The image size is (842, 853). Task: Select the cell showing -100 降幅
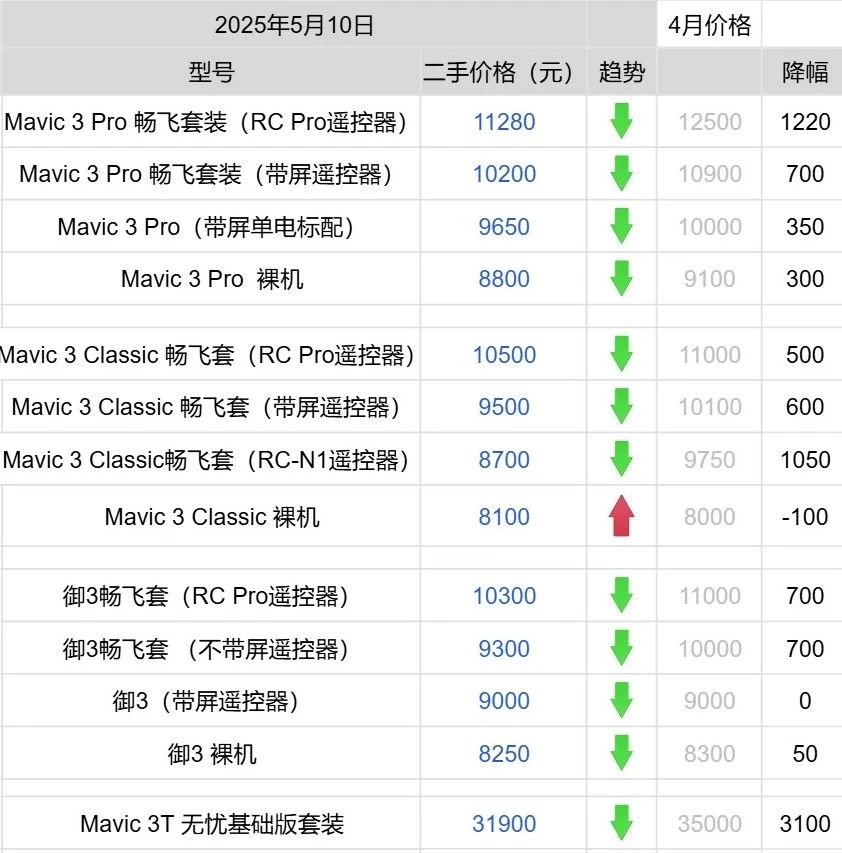coord(804,516)
